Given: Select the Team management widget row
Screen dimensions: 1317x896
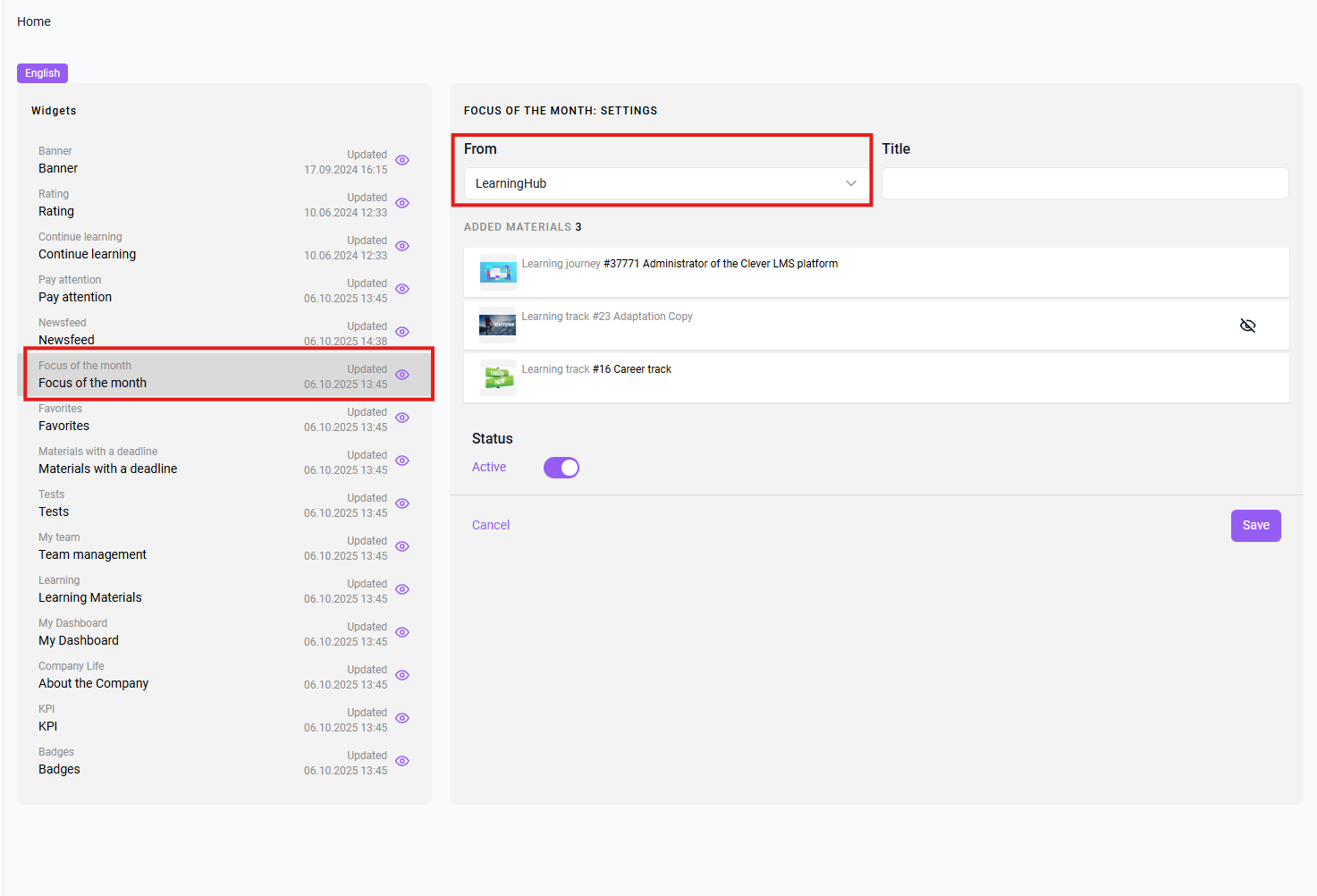Looking at the screenshot, I should 224,547.
